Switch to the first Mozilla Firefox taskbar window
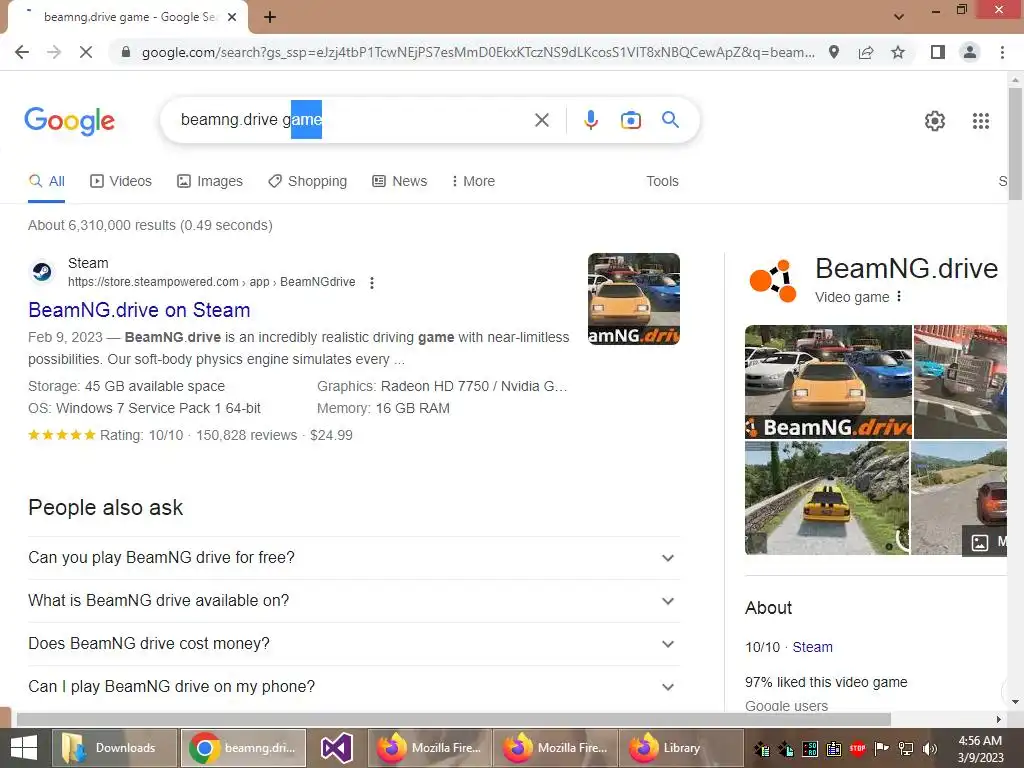1024x768 pixels. click(x=431, y=748)
